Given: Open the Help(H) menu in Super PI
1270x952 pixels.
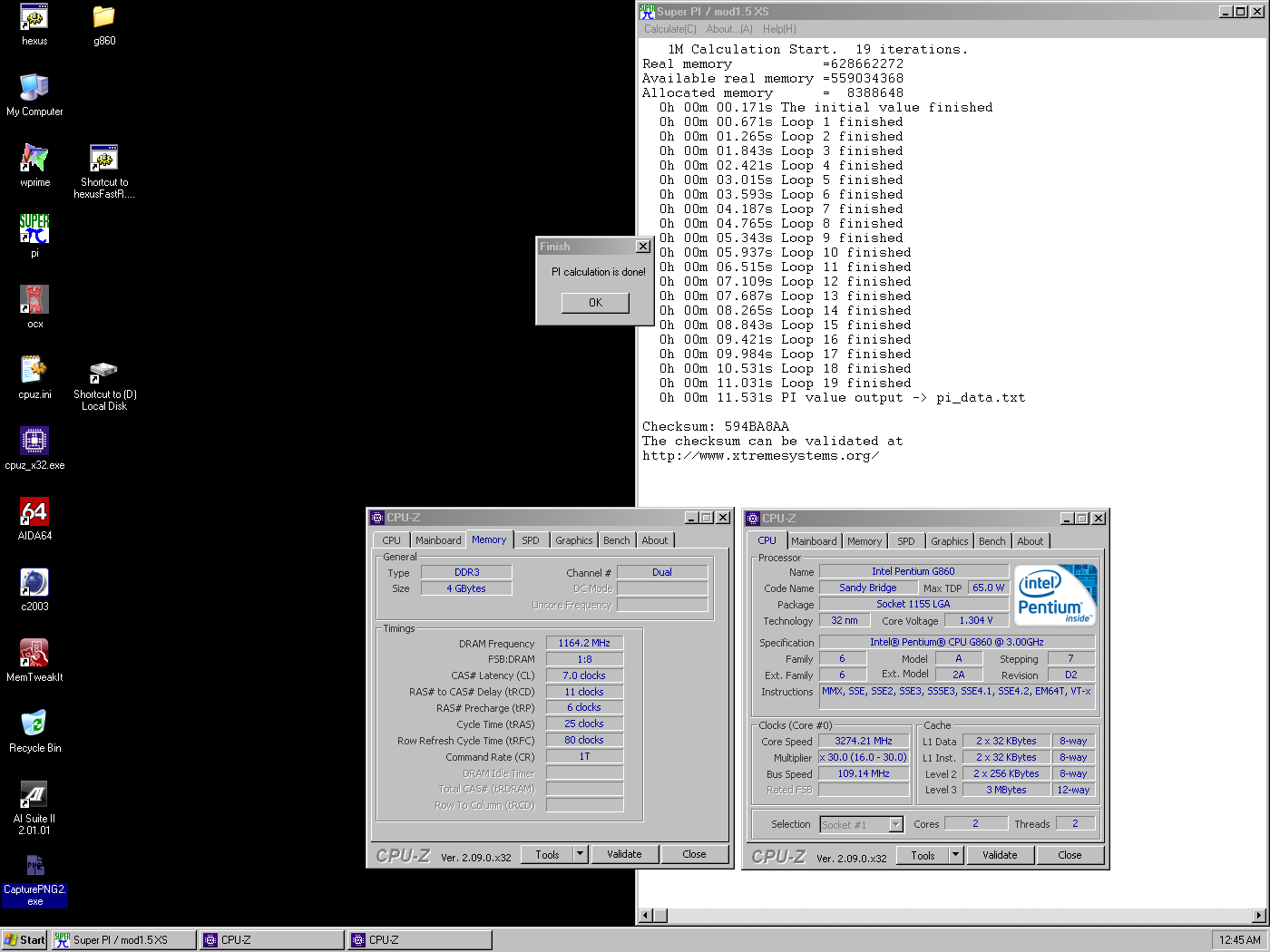Looking at the screenshot, I should [x=779, y=29].
